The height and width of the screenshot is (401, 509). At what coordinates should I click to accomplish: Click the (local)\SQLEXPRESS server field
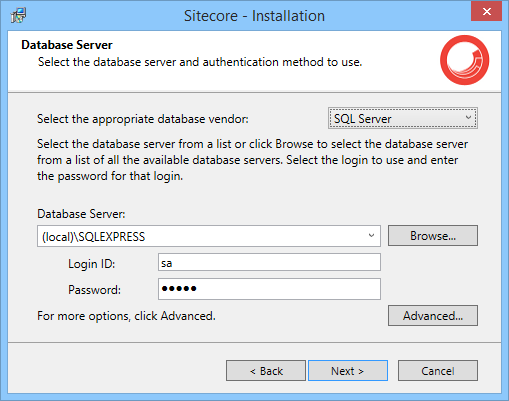(x=209, y=236)
